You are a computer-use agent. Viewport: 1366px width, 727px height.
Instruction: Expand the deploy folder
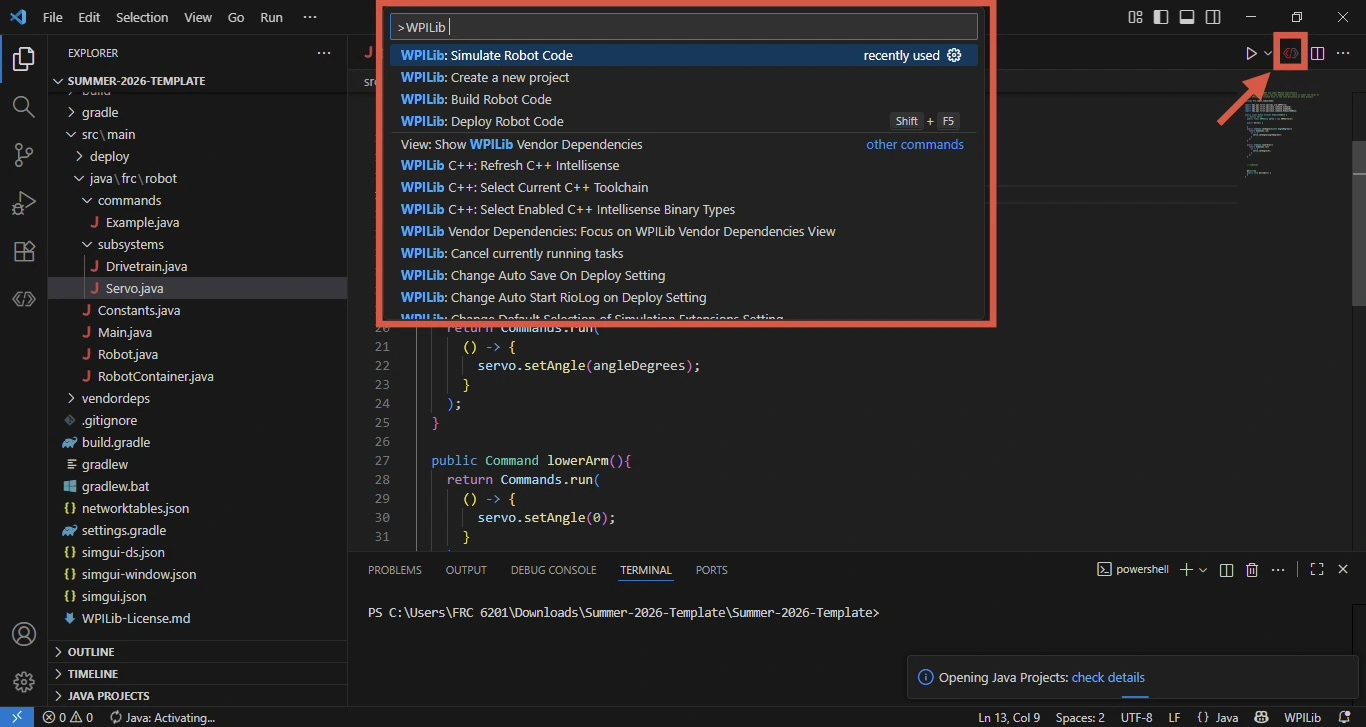[198, 156]
